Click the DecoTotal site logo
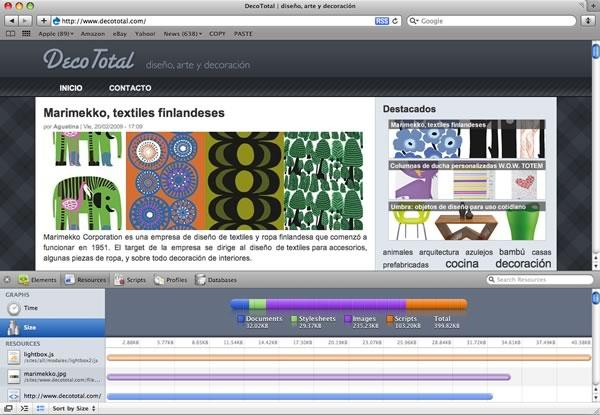Image resolution: width=600 pixels, height=415 pixels. 89,59
